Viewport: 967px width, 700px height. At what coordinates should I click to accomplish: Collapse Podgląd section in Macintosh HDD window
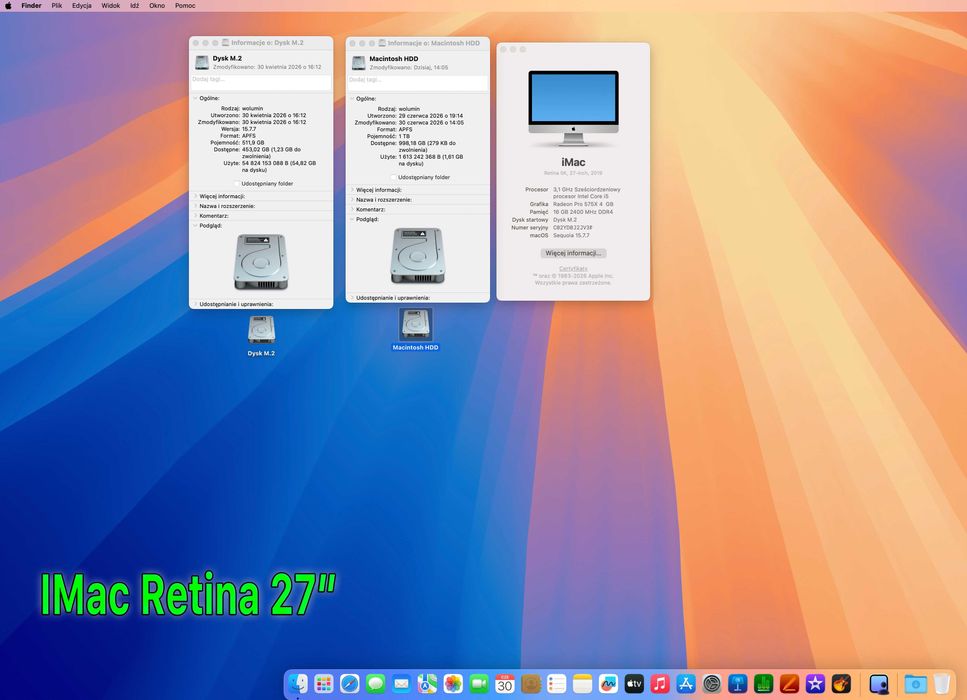(352, 220)
